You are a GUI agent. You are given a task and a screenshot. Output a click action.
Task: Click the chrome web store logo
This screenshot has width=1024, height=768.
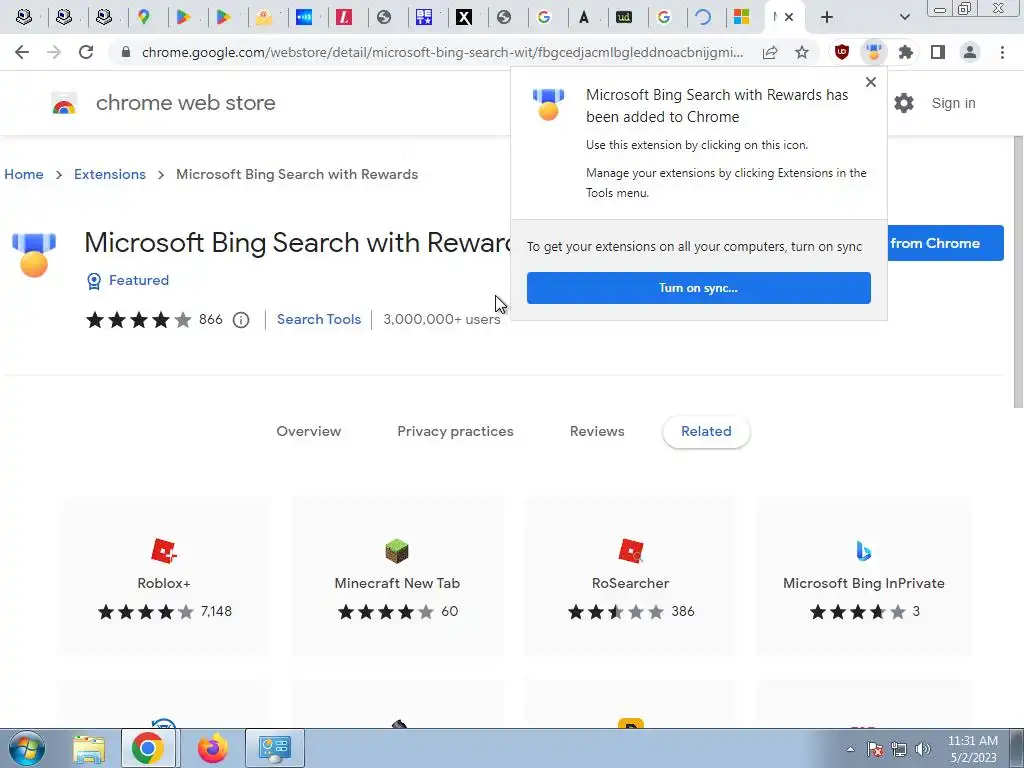pyautogui.click(x=163, y=103)
